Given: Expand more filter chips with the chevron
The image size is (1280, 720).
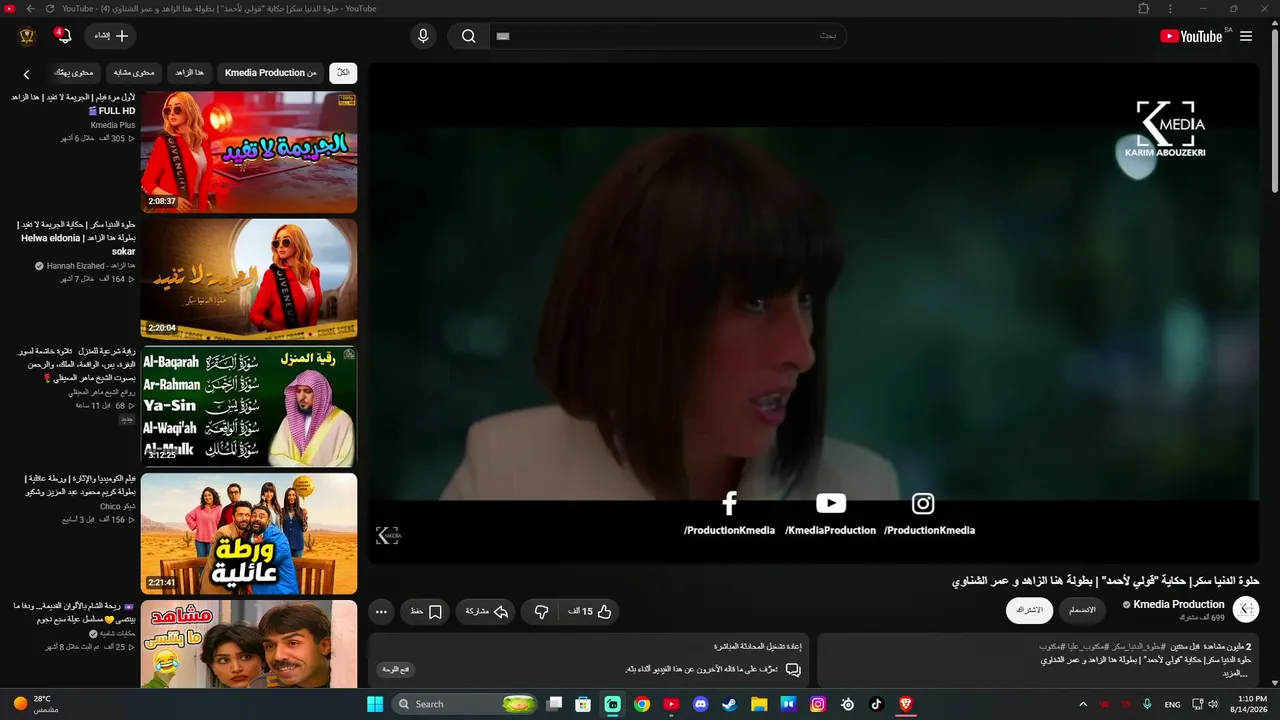Looking at the screenshot, I should pos(27,74).
